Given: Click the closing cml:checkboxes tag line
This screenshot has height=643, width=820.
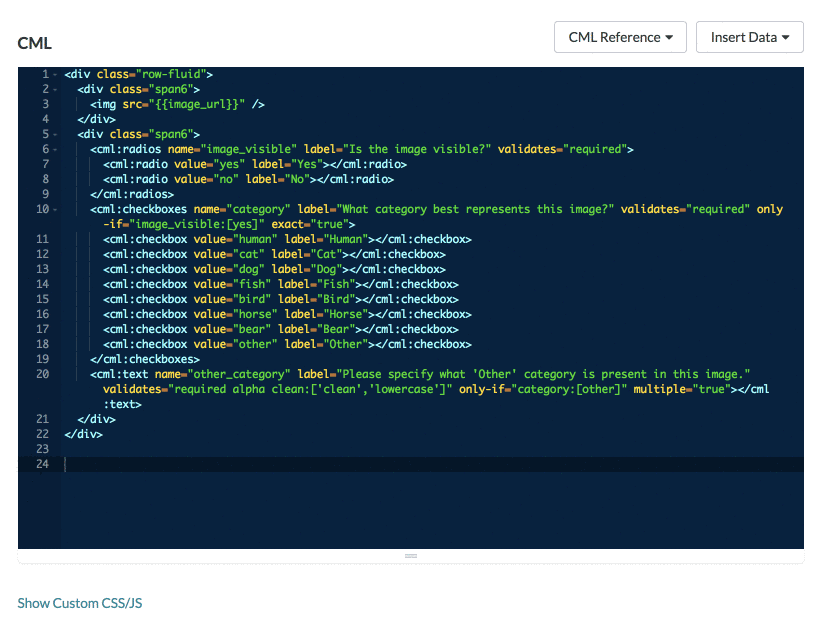Looking at the screenshot, I should (145, 359).
